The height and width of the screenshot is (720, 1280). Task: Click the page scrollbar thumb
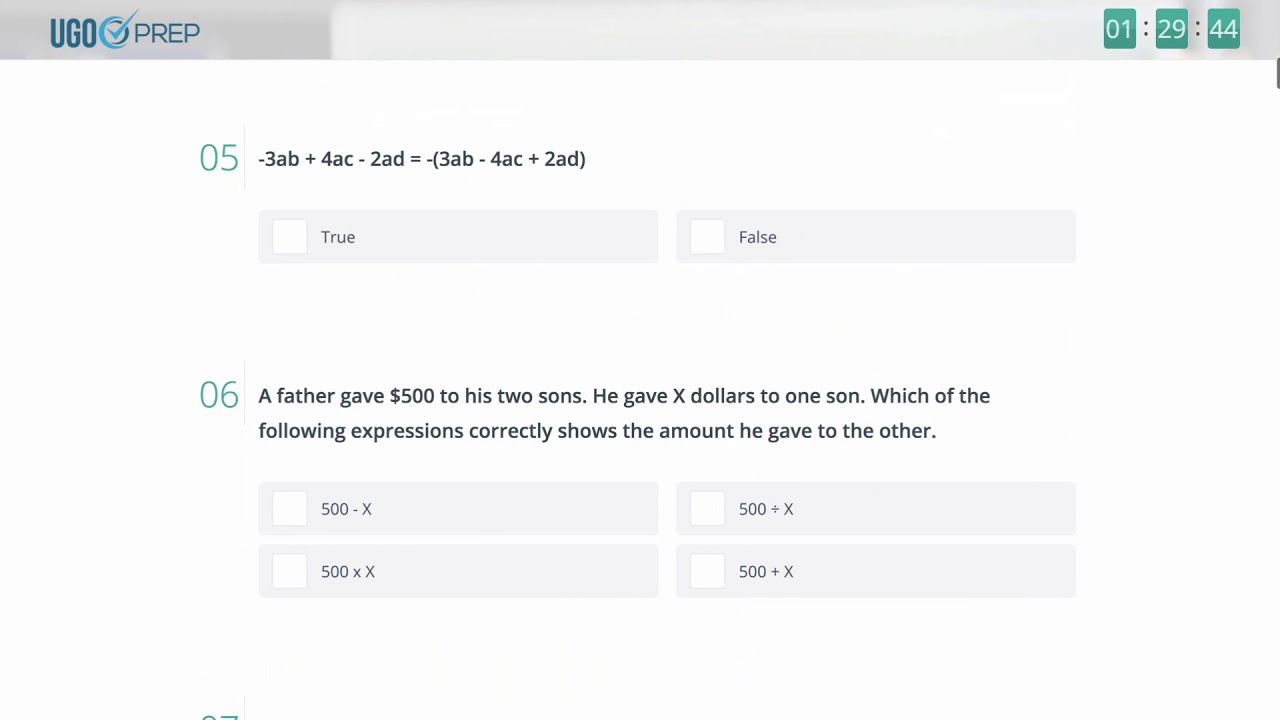click(x=1277, y=74)
